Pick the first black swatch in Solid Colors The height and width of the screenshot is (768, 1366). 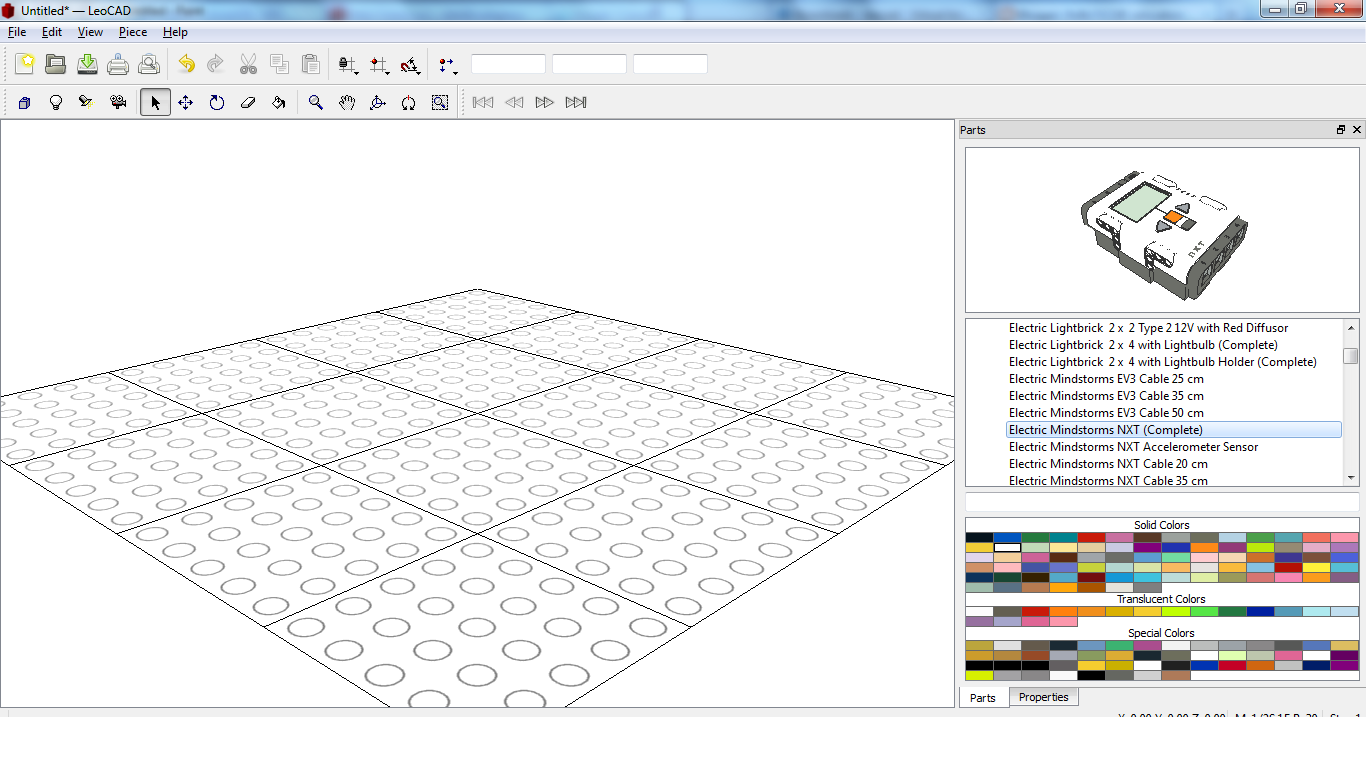(x=979, y=537)
